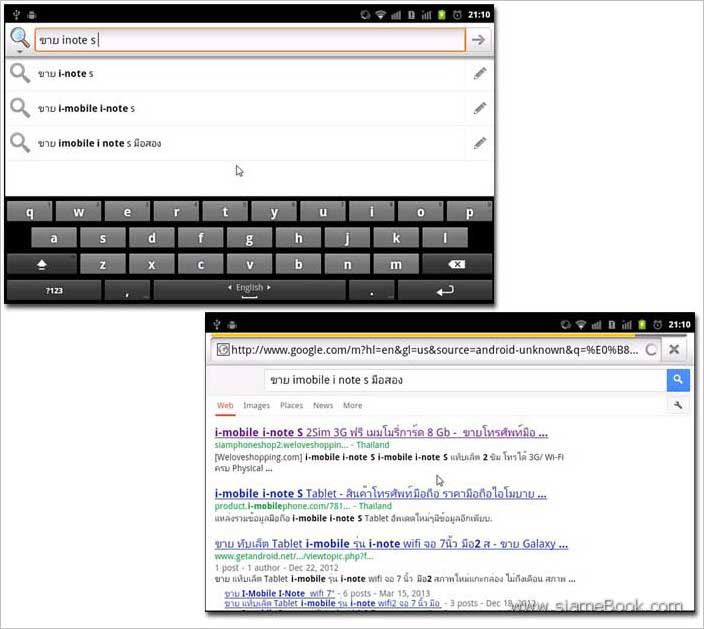Image resolution: width=704 pixels, height=629 pixels.
Task: Tap the blue Google search button
Action: tap(678, 380)
